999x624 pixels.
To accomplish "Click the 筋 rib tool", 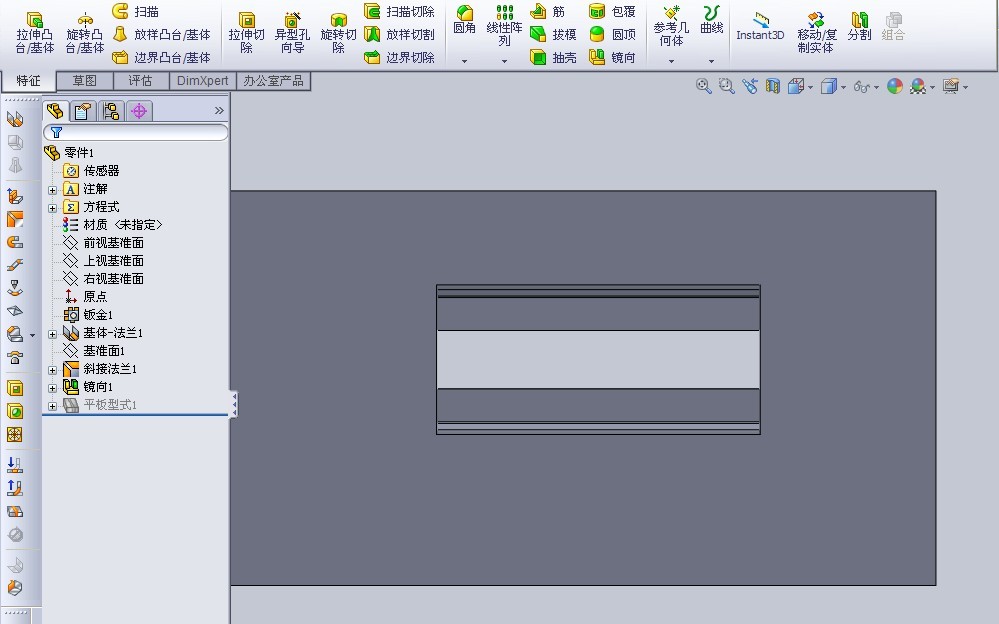I will (x=547, y=11).
